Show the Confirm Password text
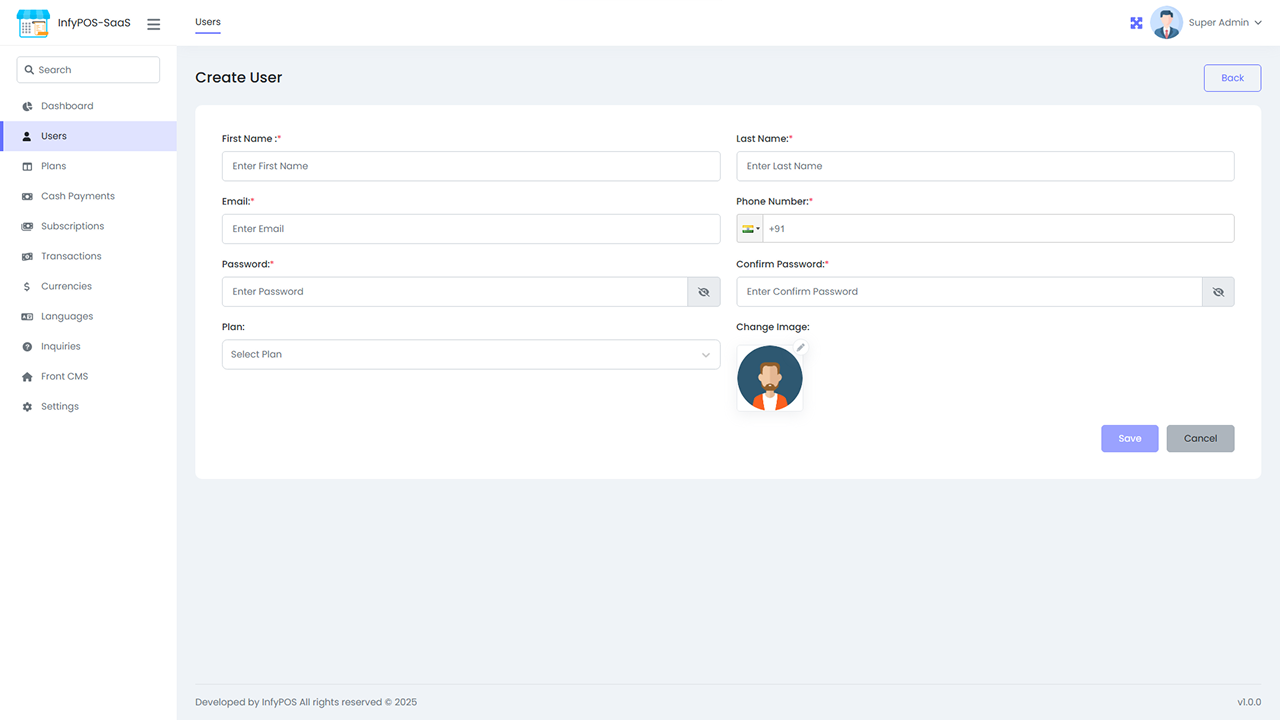Image resolution: width=1280 pixels, height=720 pixels. (1218, 291)
